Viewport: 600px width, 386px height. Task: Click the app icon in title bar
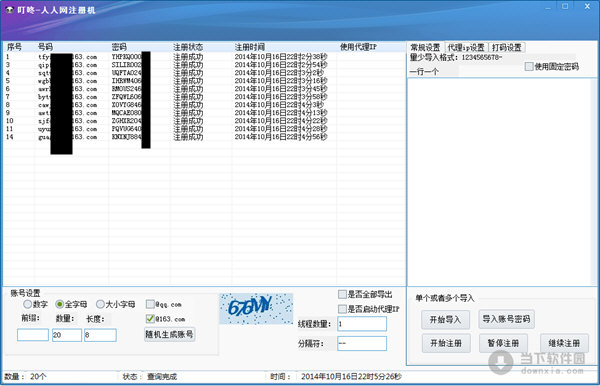click(x=10, y=10)
